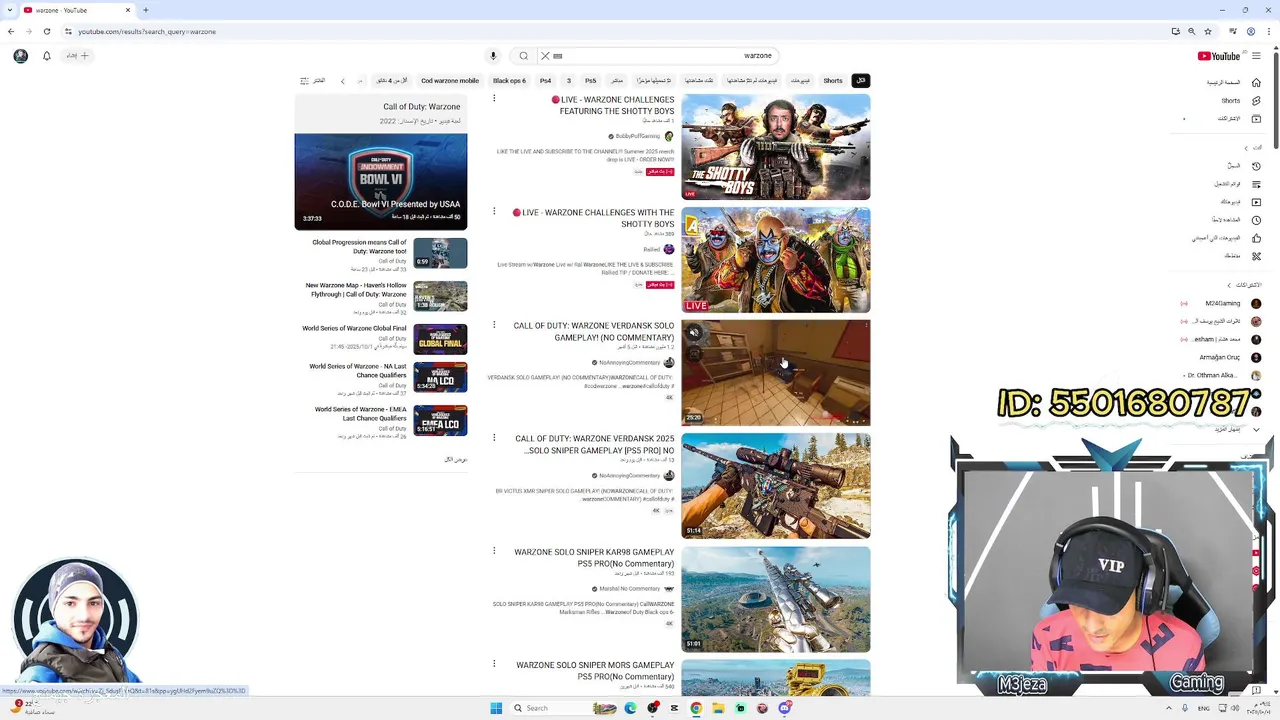Select the Black ops 6 filter chip

(x=509, y=81)
